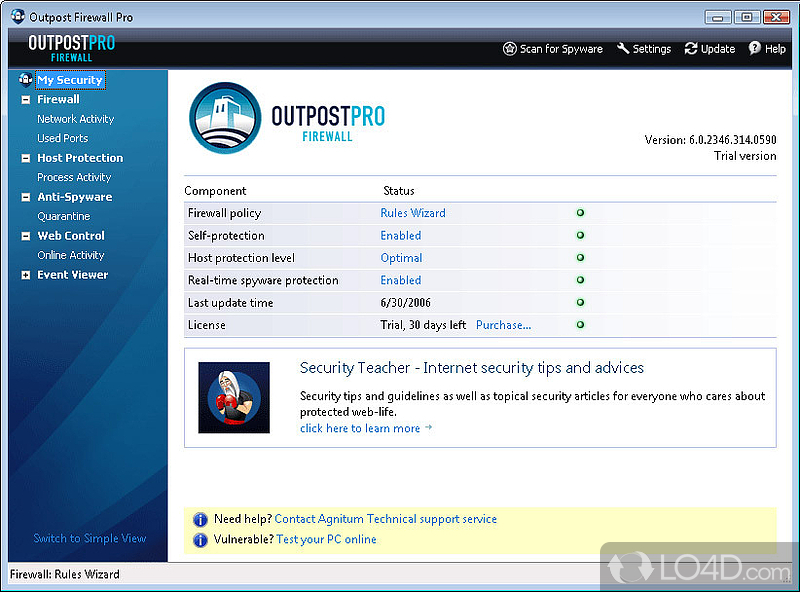Click the Status column header
Viewport: 800px width, 592px height.
(x=398, y=191)
